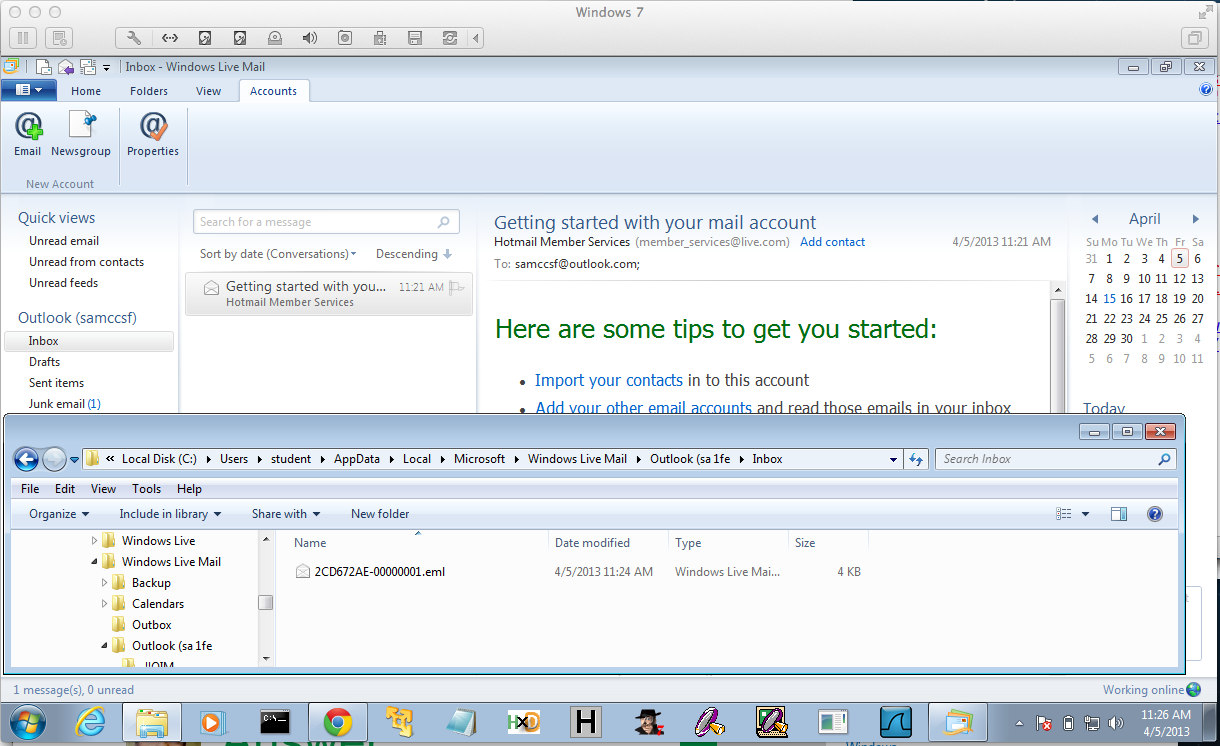Toggle Descending sort order

[x=414, y=254]
